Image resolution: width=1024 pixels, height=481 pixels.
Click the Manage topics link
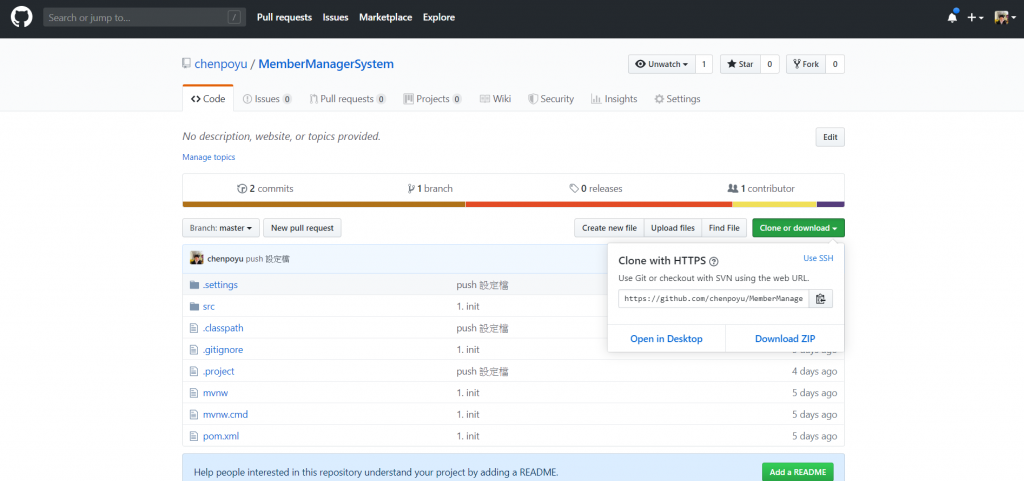(209, 157)
